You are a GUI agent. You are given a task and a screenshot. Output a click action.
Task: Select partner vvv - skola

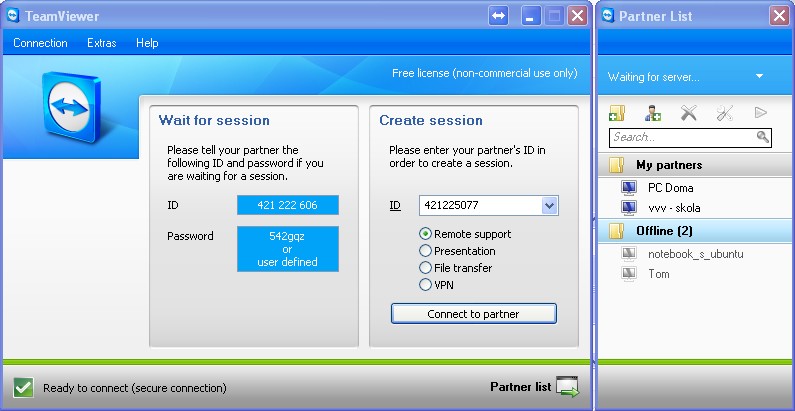[674, 208]
